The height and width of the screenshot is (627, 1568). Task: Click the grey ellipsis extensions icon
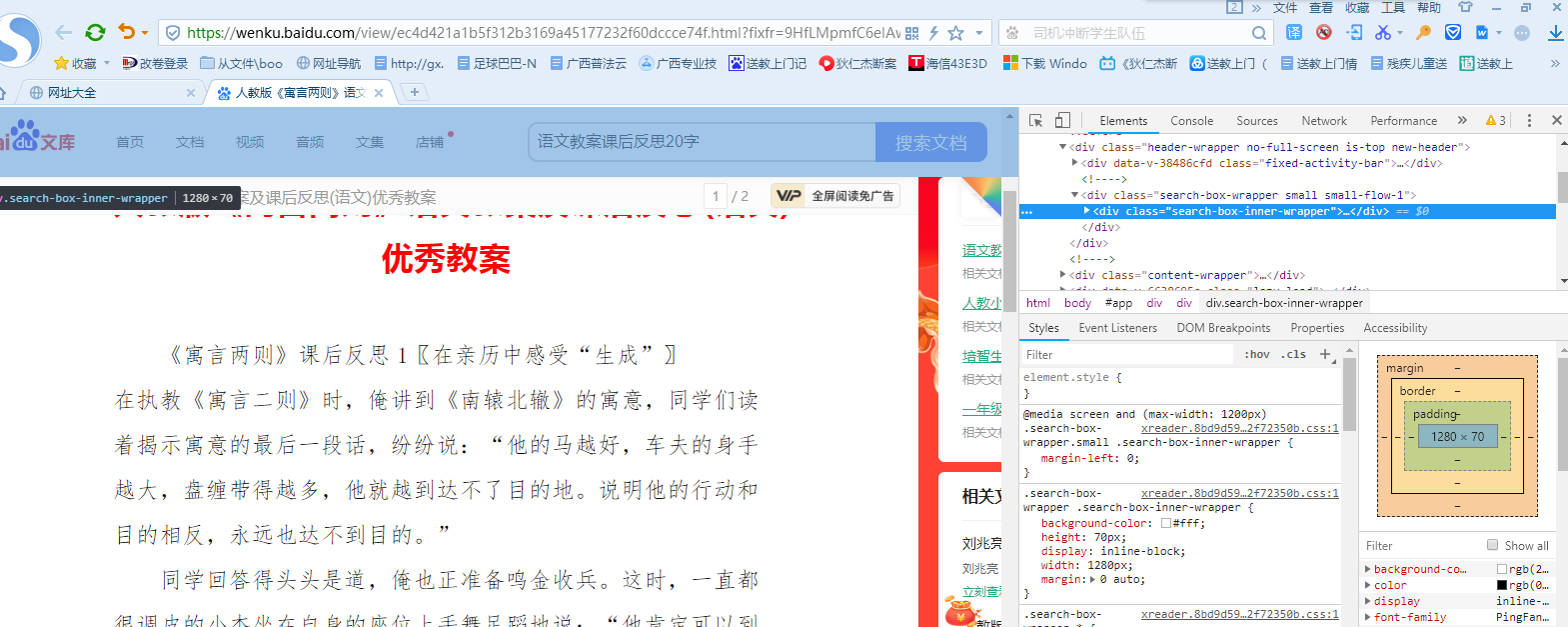[x=1522, y=33]
